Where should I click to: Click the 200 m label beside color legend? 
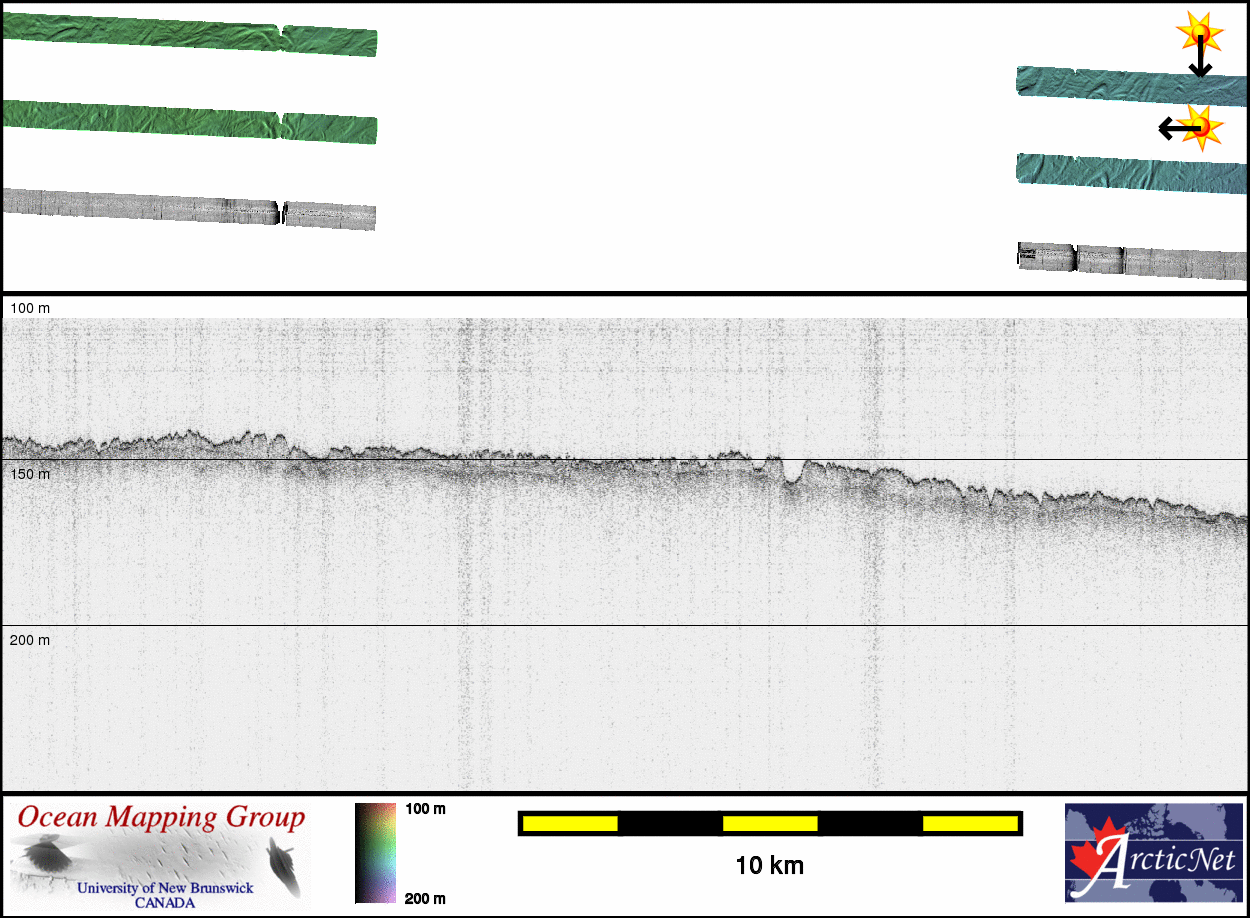point(425,898)
